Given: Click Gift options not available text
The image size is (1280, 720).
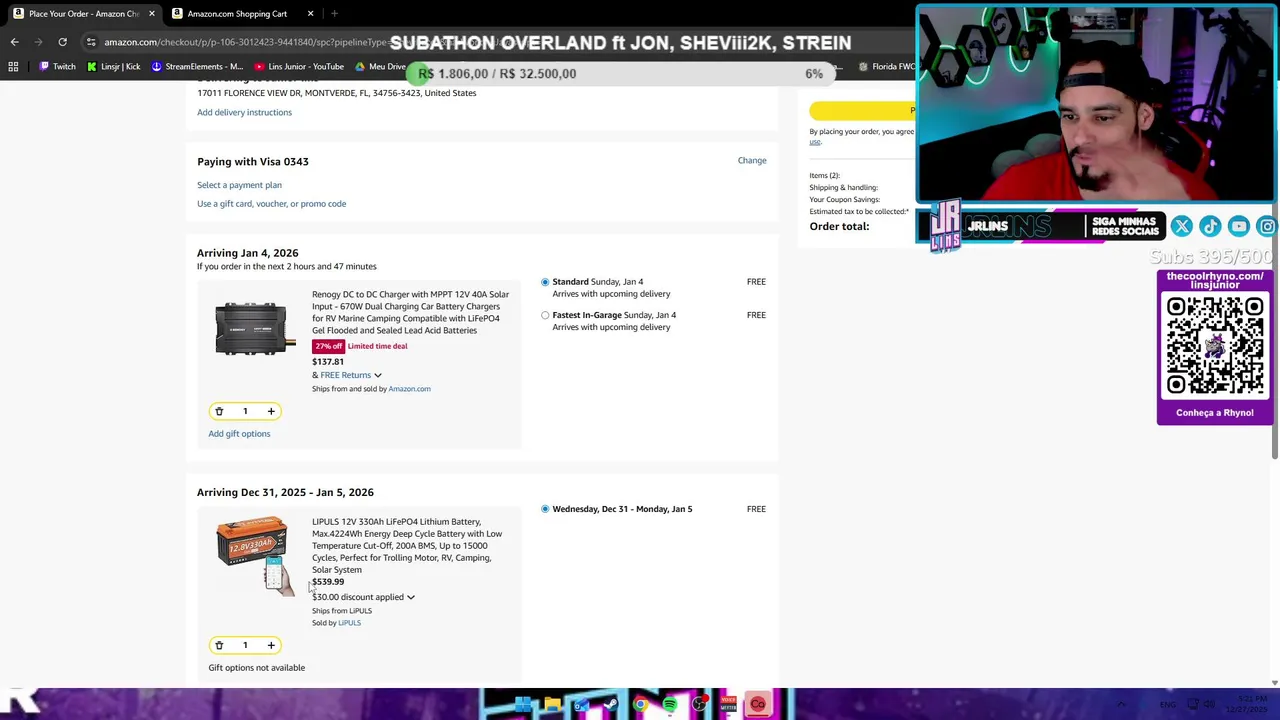Looking at the screenshot, I should [x=257, y=668].
